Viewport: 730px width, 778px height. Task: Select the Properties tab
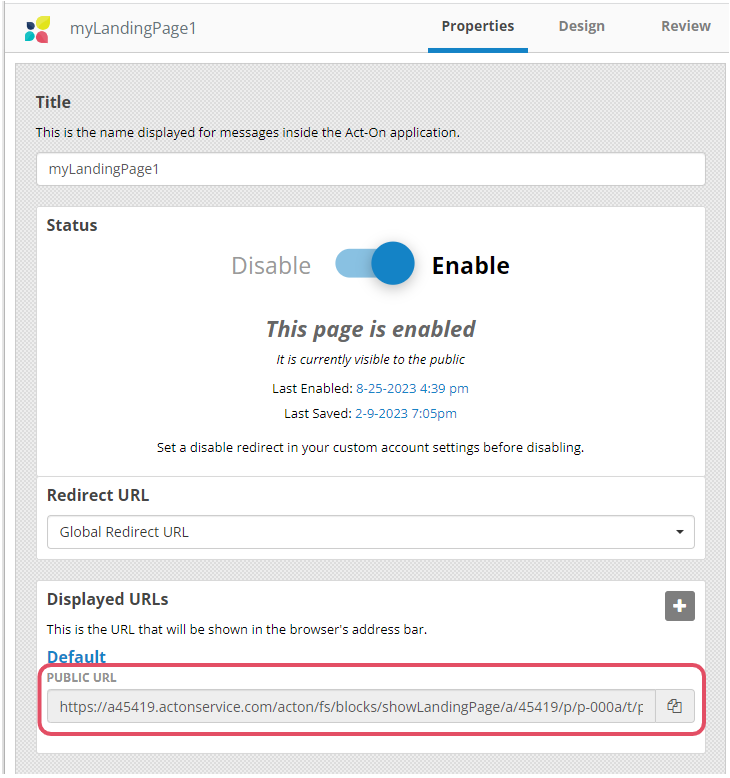pyautogui.click(x=478, y=26)
